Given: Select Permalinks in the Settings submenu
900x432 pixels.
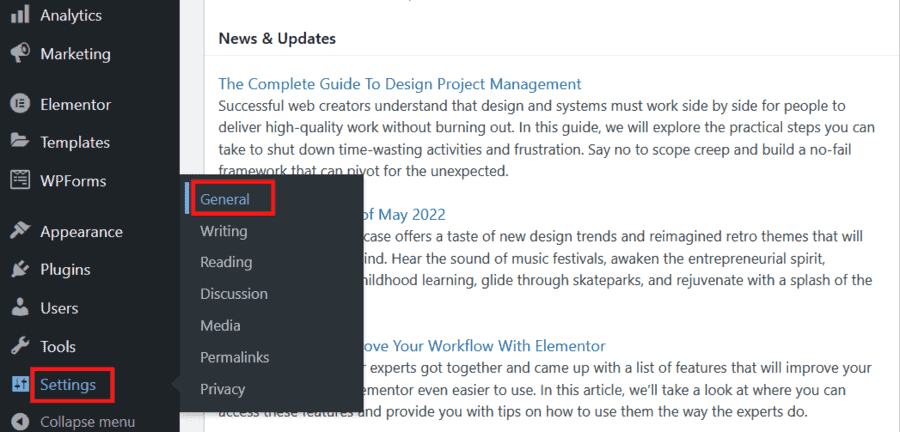Looking at the screenshot, I should coord(234,357).
